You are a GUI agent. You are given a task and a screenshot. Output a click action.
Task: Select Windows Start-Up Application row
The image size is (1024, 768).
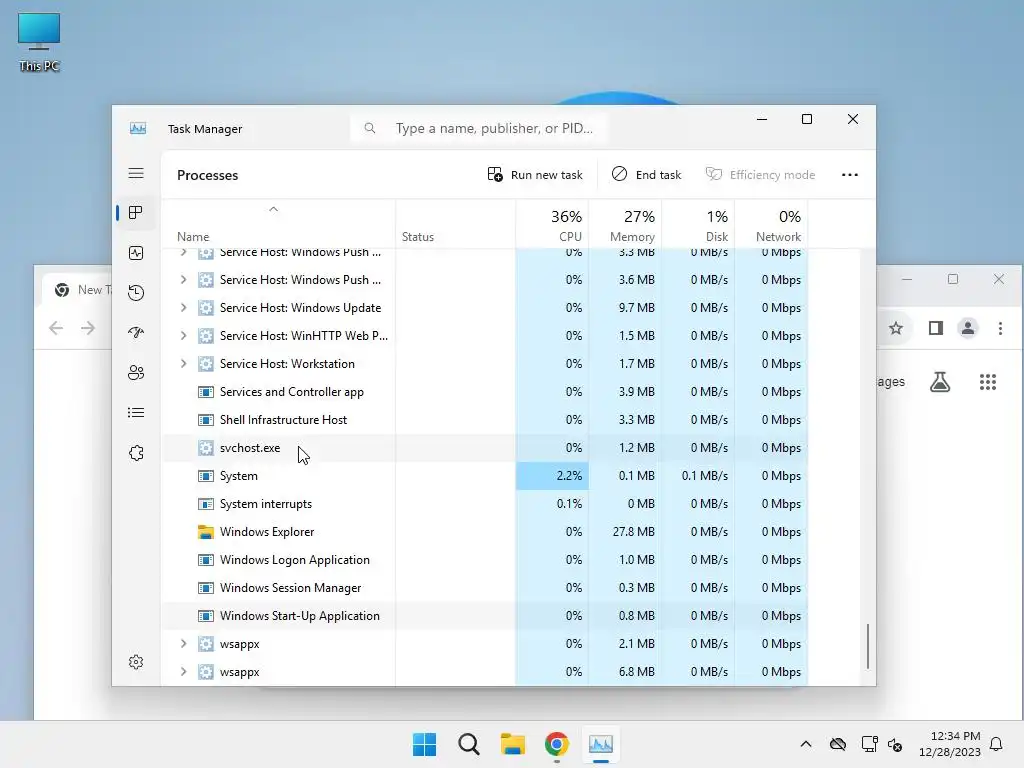pyautogui.click(x=484, y=616)
